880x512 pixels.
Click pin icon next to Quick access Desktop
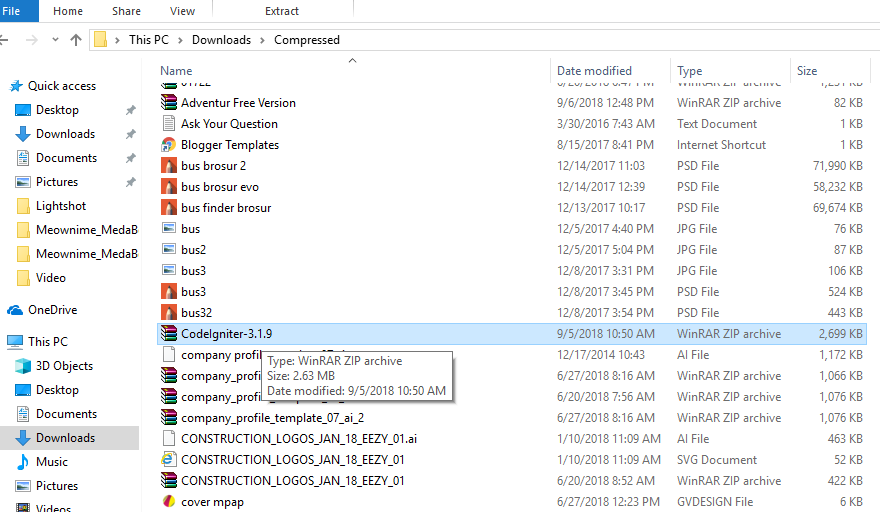[x=131, y=110]
